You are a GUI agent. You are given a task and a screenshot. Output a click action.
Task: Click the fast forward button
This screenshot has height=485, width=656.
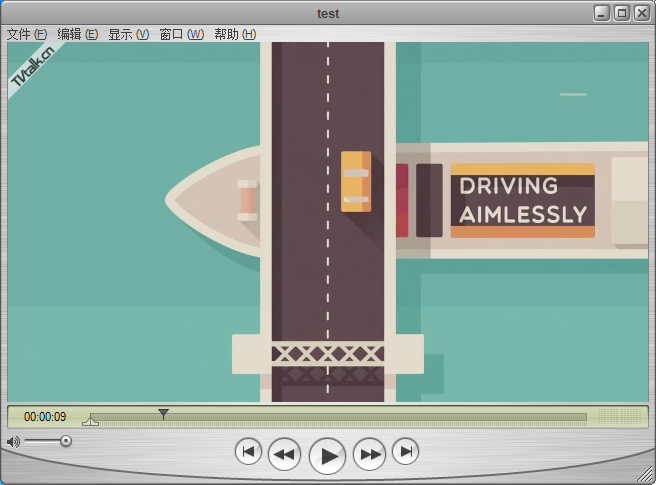click(x=369, y=454)
